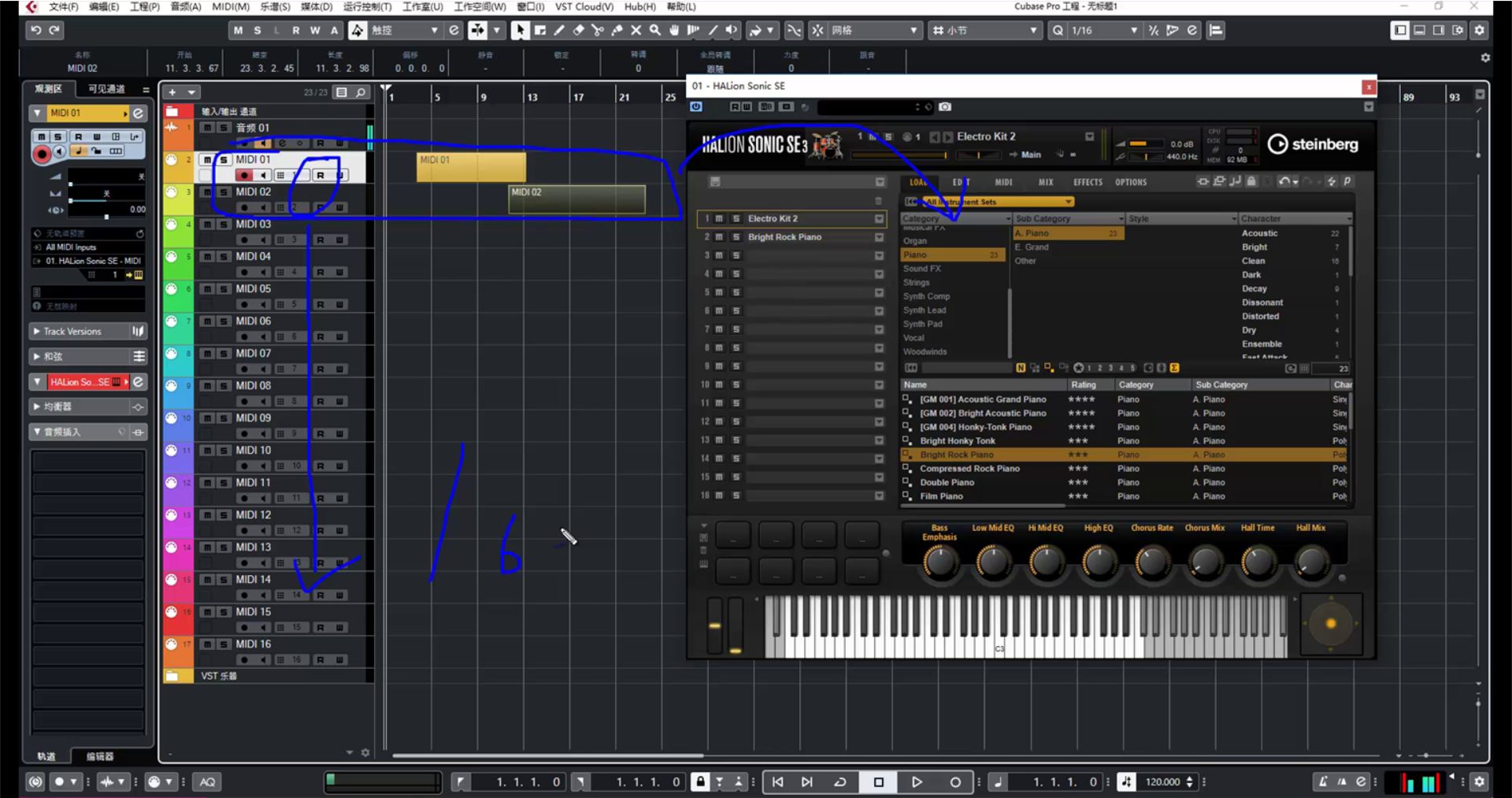The width and height of the screenshot is (1512, 798).
Task: Expand the Track Versions inspector section
Action: pyautogui.click(x=36, y=332)
